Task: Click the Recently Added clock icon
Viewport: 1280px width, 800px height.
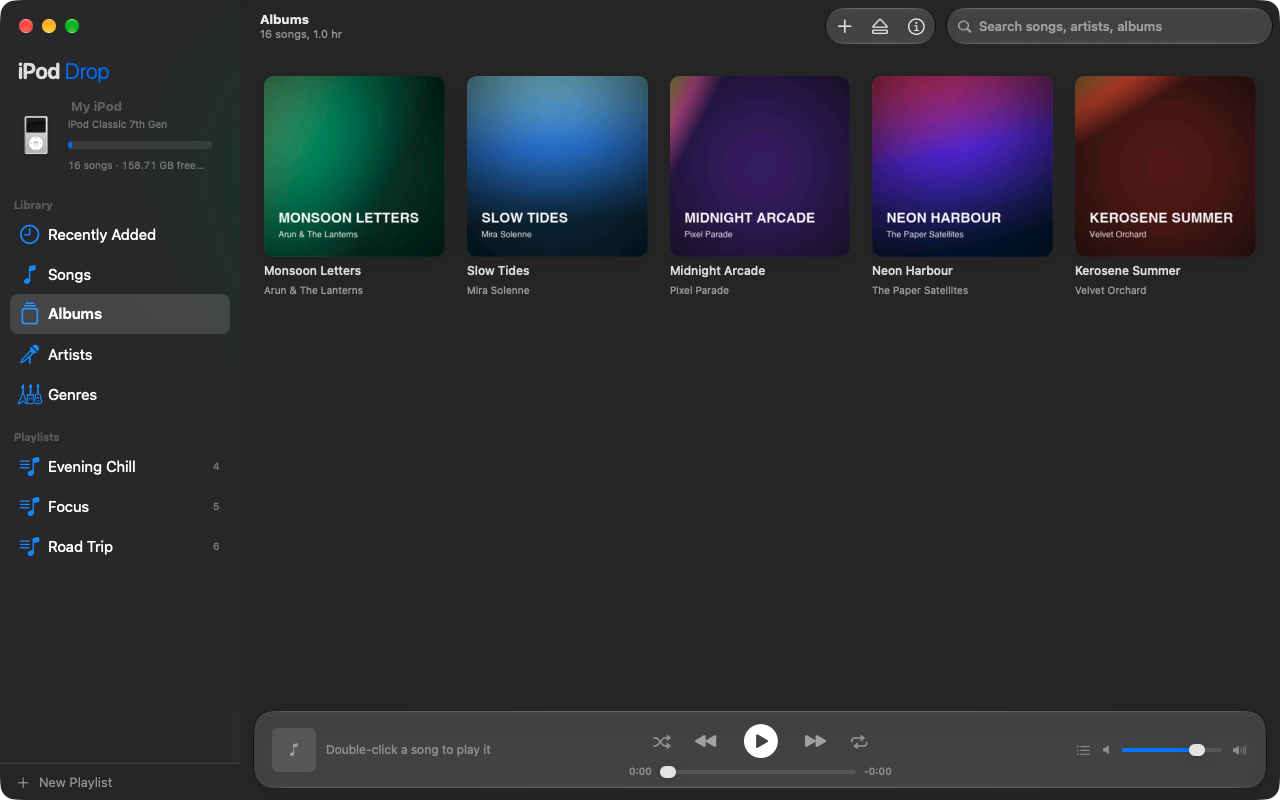Action: (x=30, y=235)
